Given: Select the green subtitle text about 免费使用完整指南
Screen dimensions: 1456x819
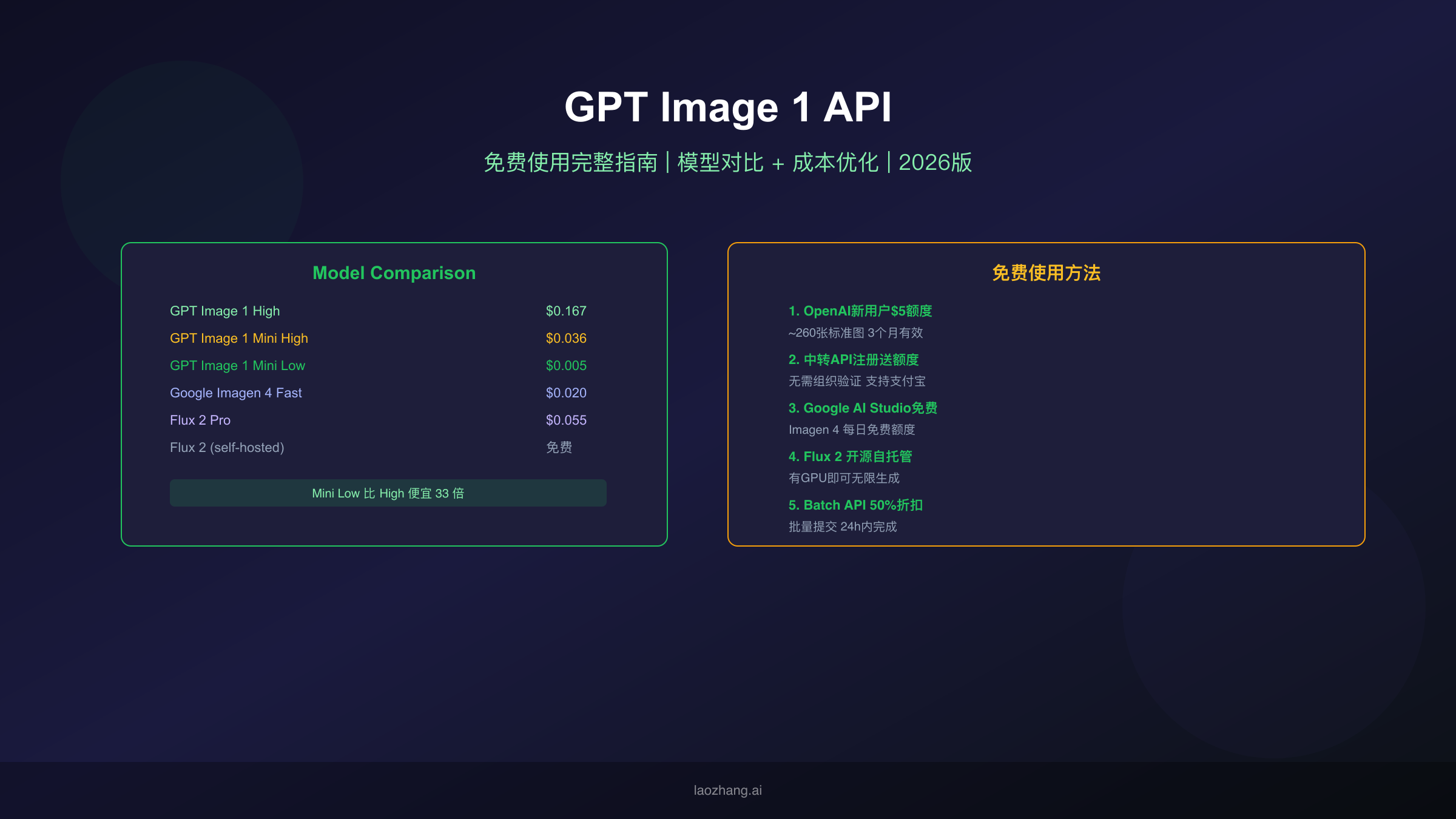Looking at the screenshot, I should pyautogui.click(x=728, y=163).
